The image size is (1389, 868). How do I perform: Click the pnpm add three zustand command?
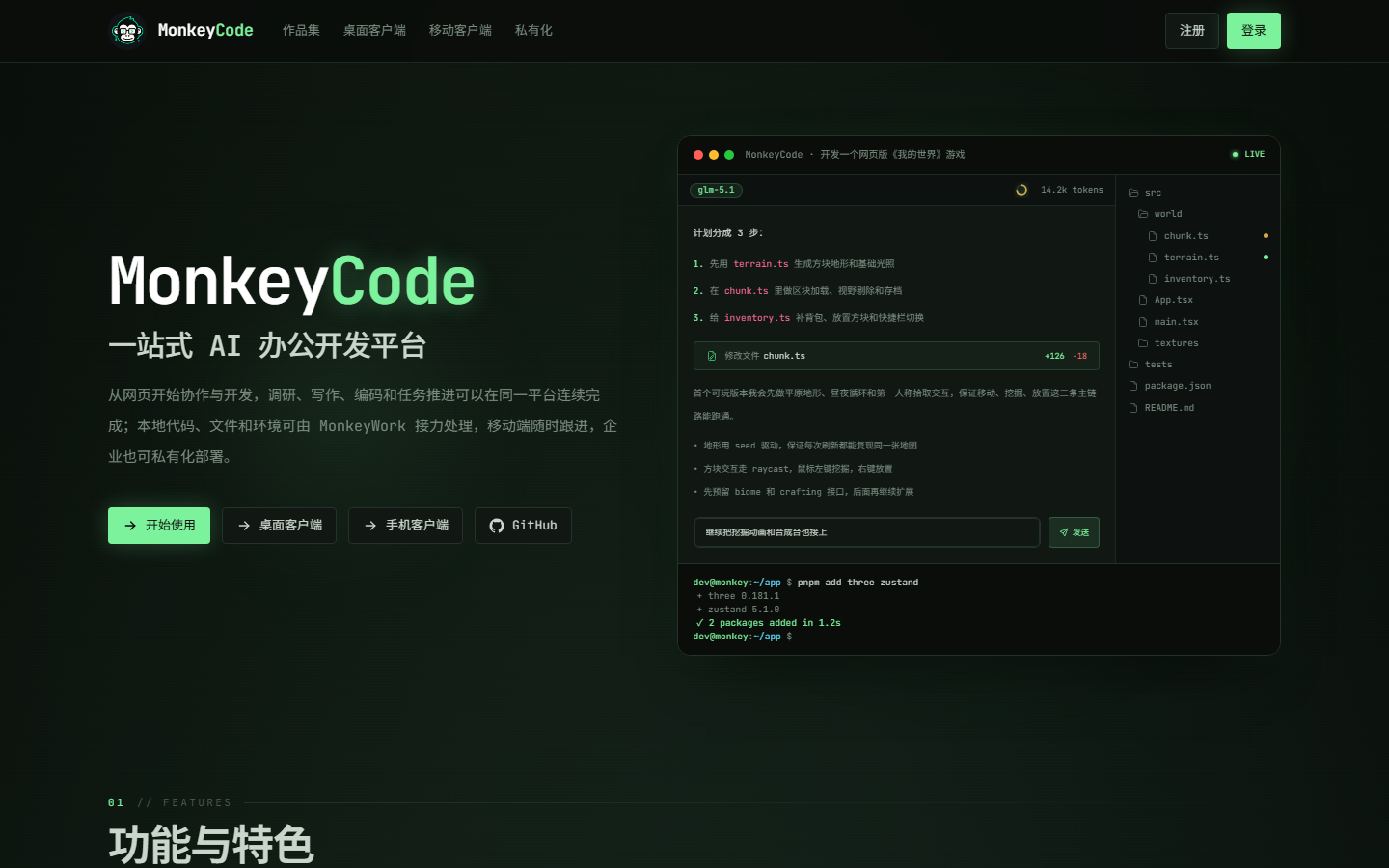858,583
